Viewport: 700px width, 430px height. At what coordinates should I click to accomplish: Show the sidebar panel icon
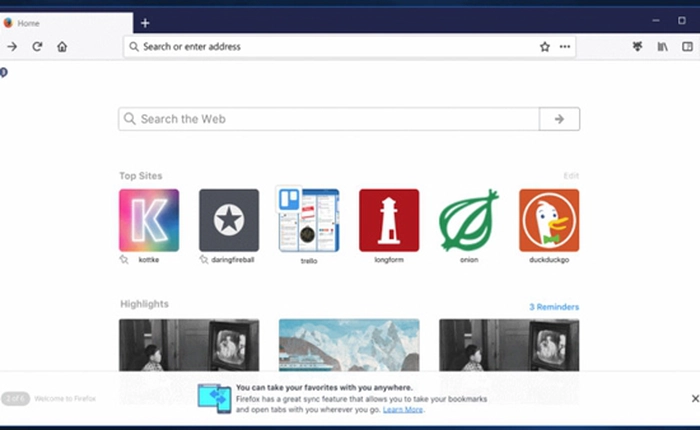pos(688,46)
